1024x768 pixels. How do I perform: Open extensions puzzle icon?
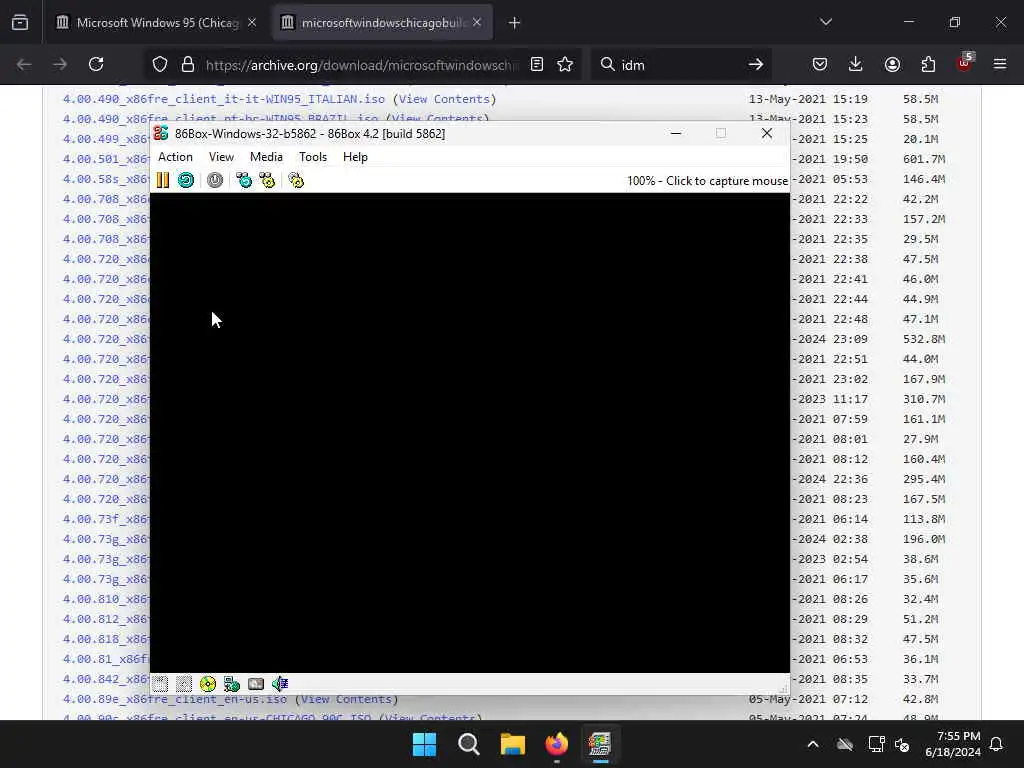[x=928, y=64]
